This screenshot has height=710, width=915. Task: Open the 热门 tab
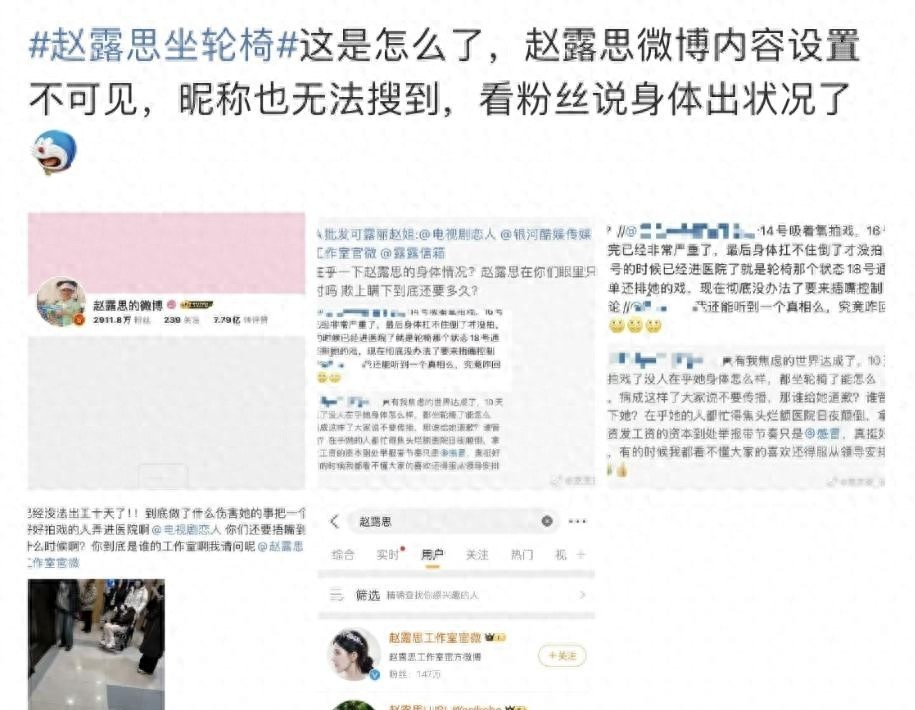coord(522,554)
